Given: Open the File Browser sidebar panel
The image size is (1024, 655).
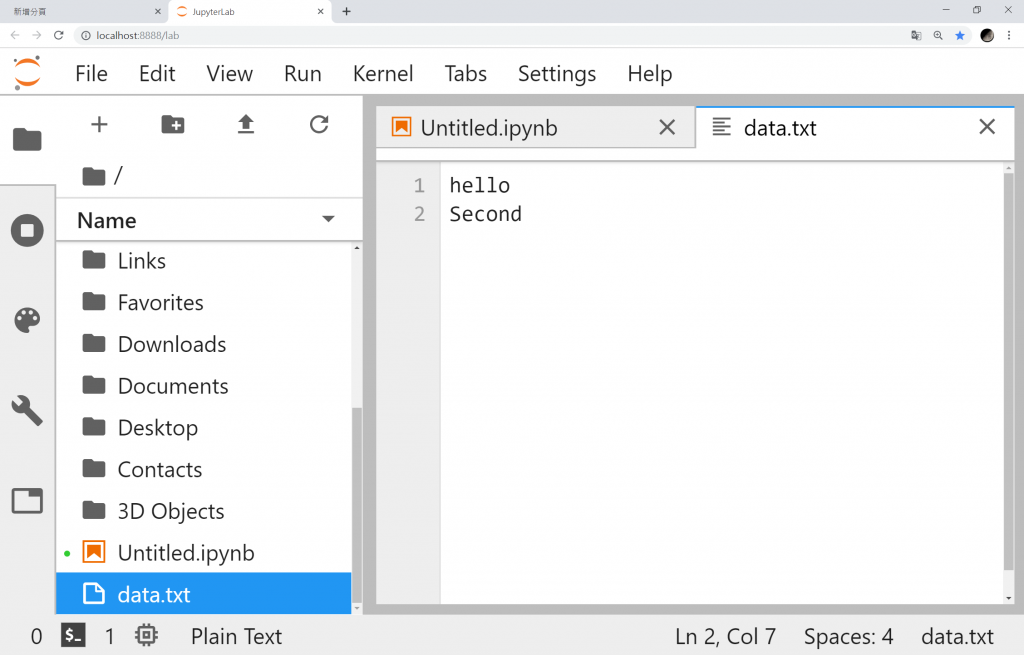Looking at the screenshot, I should (x=27, y=140).
